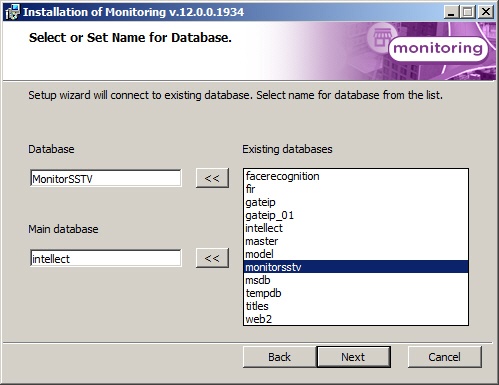Viewport: 499px width, 385px height.
Task: Choose tempdb from Existing databases
Action: point(356,293)
